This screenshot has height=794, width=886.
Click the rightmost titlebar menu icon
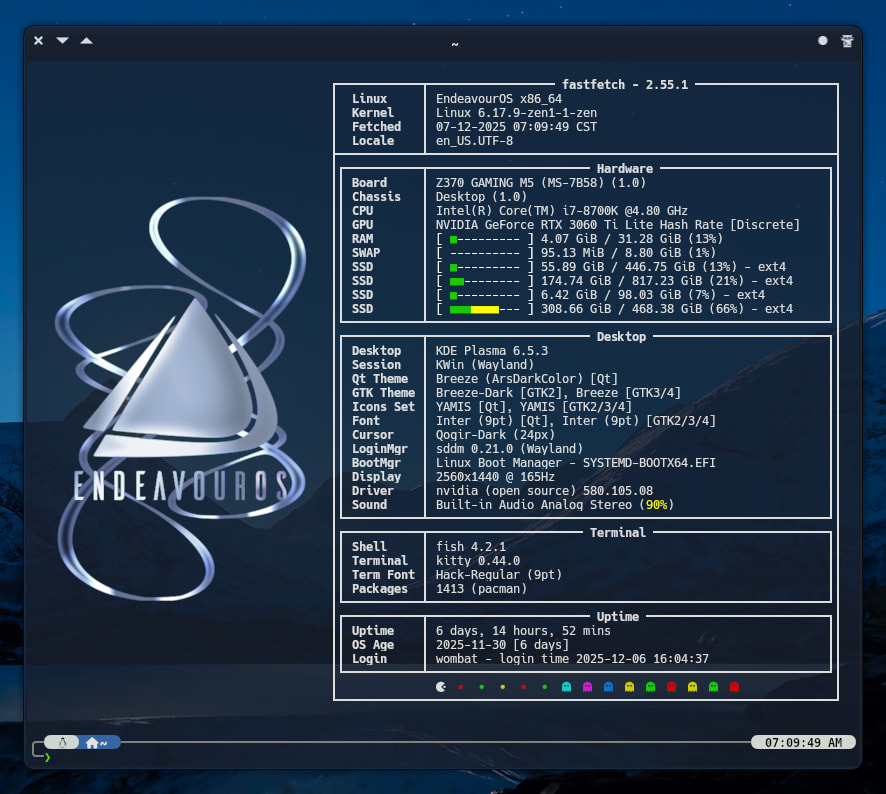[847, 41]
